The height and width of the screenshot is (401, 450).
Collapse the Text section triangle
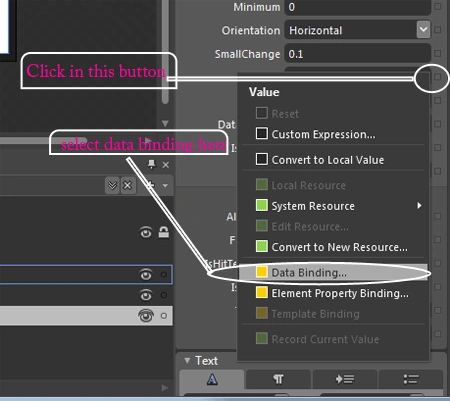click(x=187, y=360)
